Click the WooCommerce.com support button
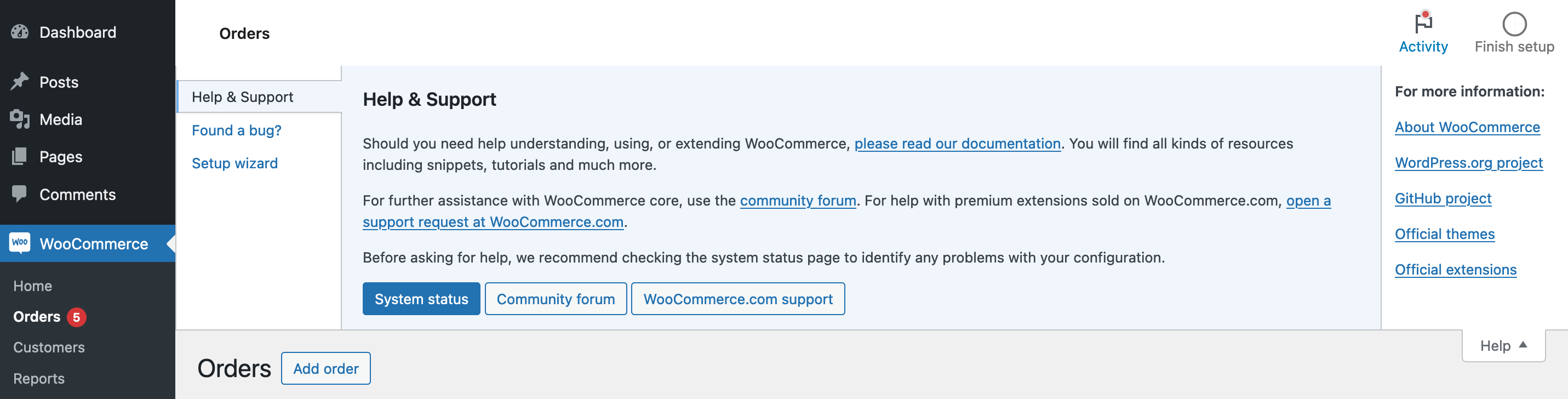 point(738,299)
